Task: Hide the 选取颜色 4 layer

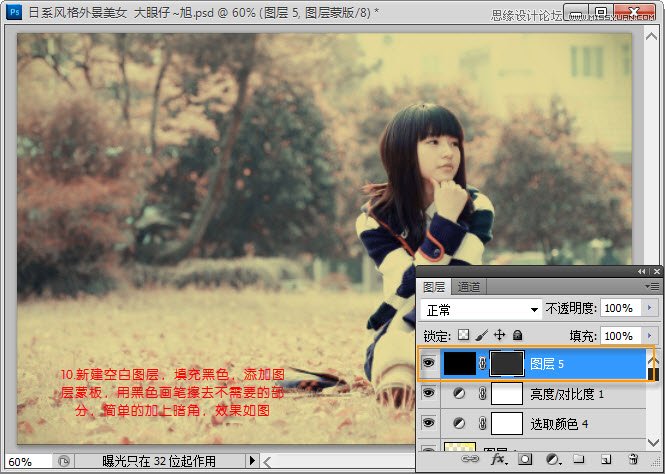Action: tap(429, 423)
